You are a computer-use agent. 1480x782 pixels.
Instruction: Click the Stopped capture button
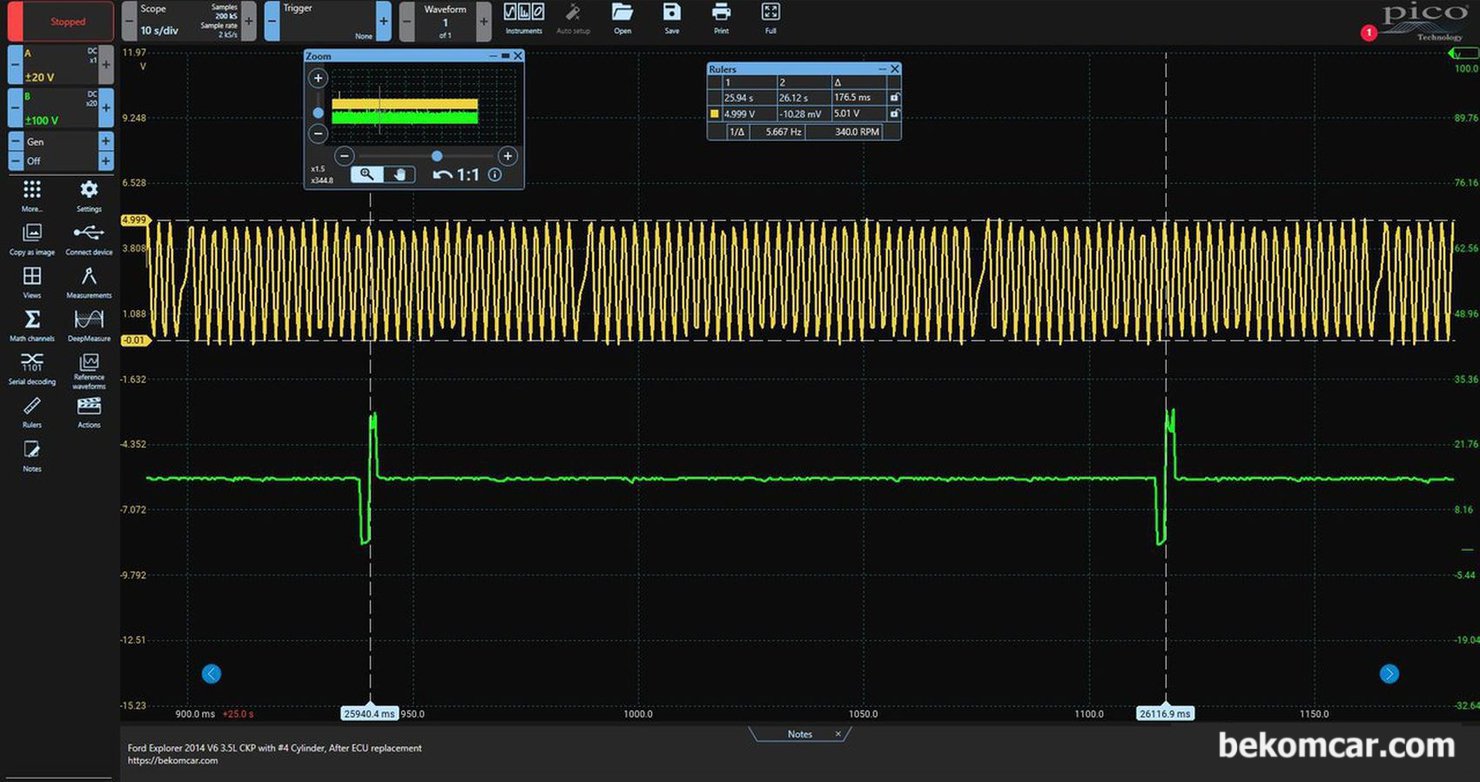pos(61,21)
